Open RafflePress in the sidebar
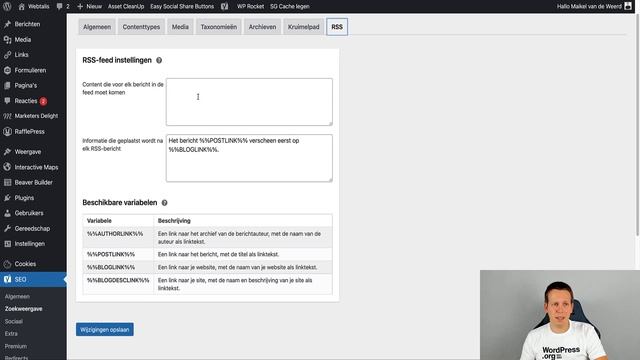Screen dimensions: 640x360 (29, 131)
